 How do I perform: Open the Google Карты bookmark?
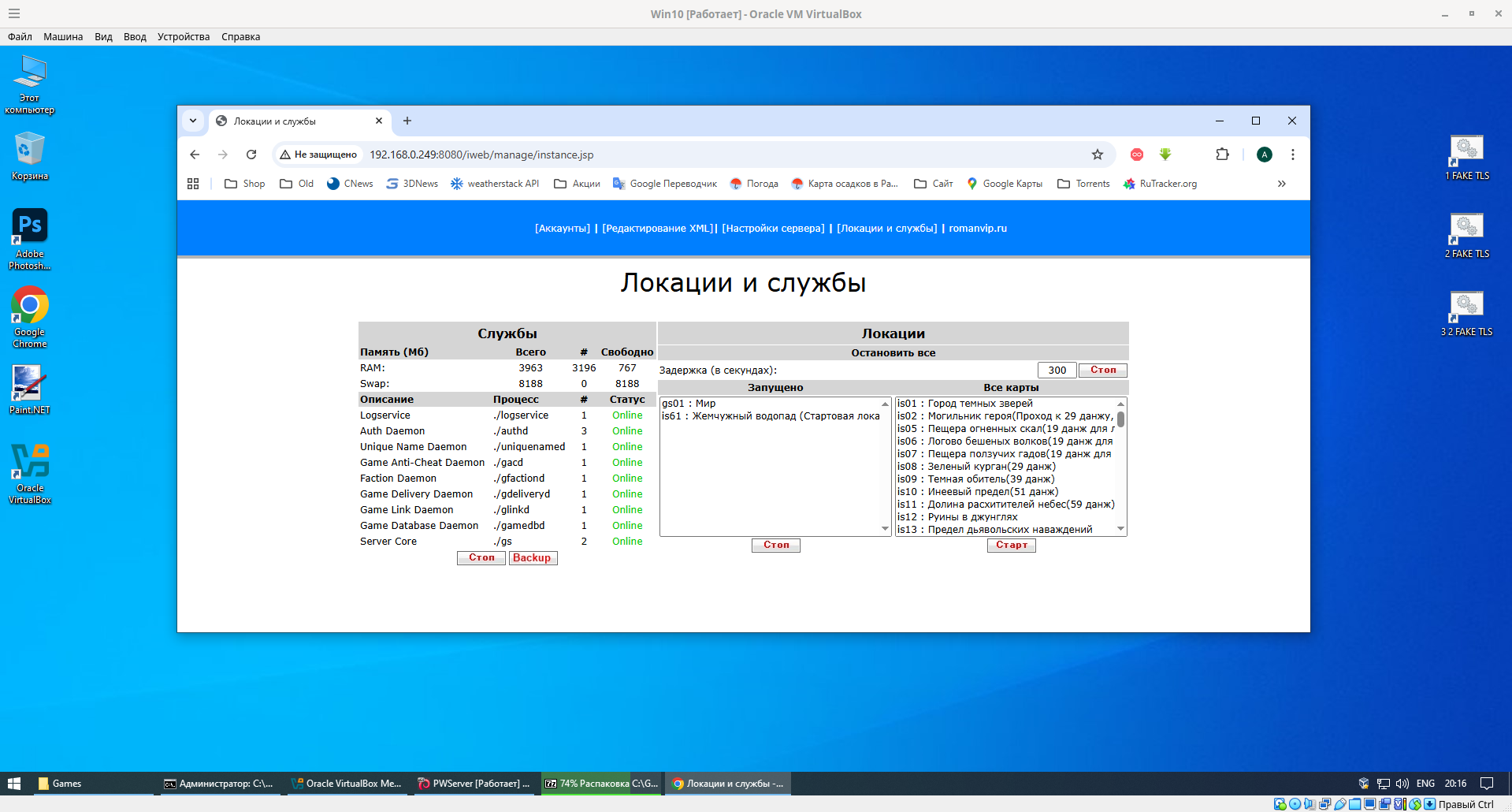click(1005, 183)
